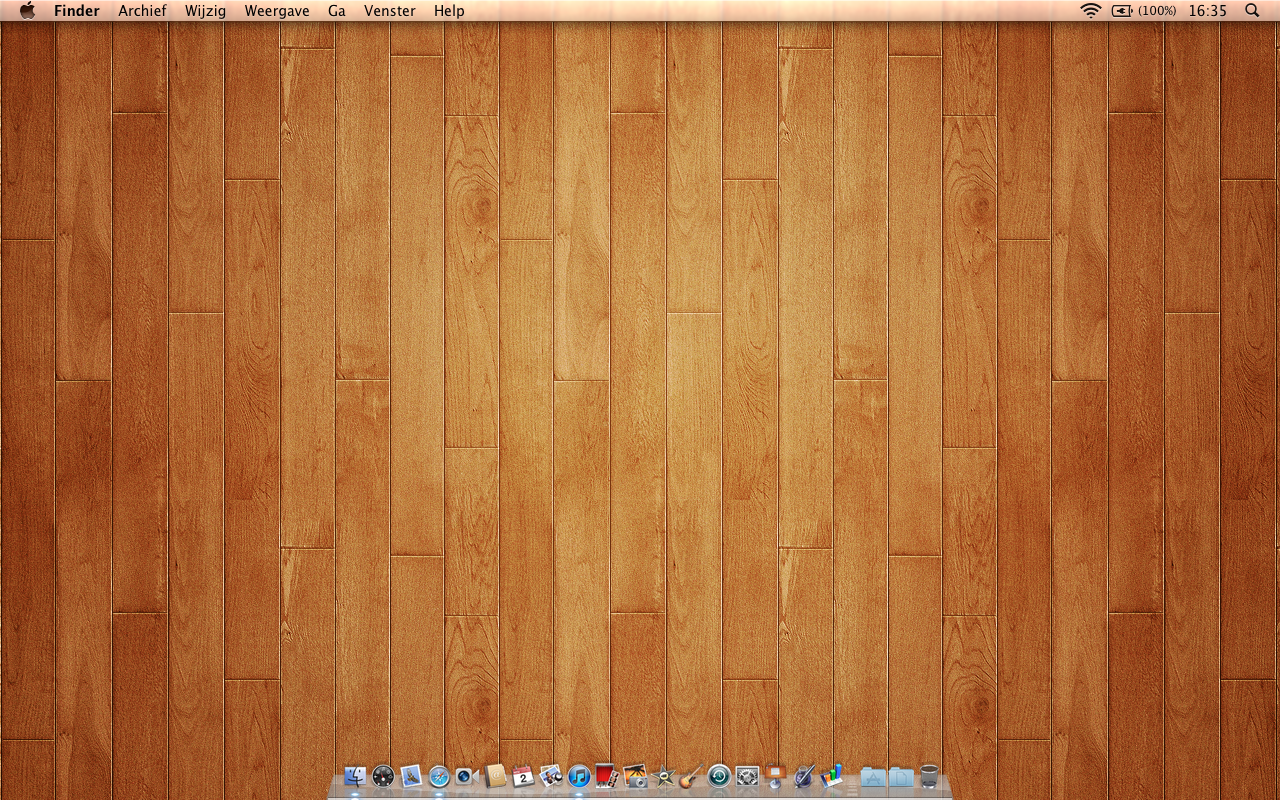Launch iMovie star icon in Dock
1280x800 pixels.
[x=663, y=776]
